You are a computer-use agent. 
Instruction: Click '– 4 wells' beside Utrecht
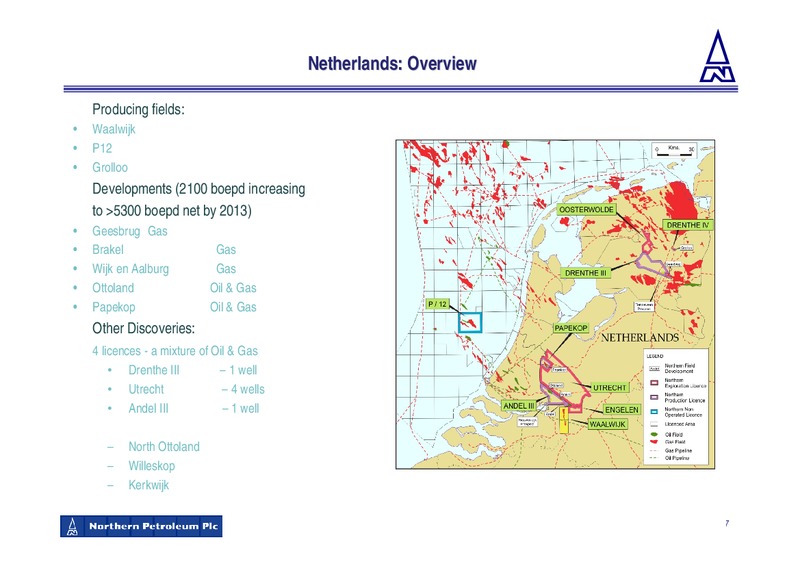(243, 389)
